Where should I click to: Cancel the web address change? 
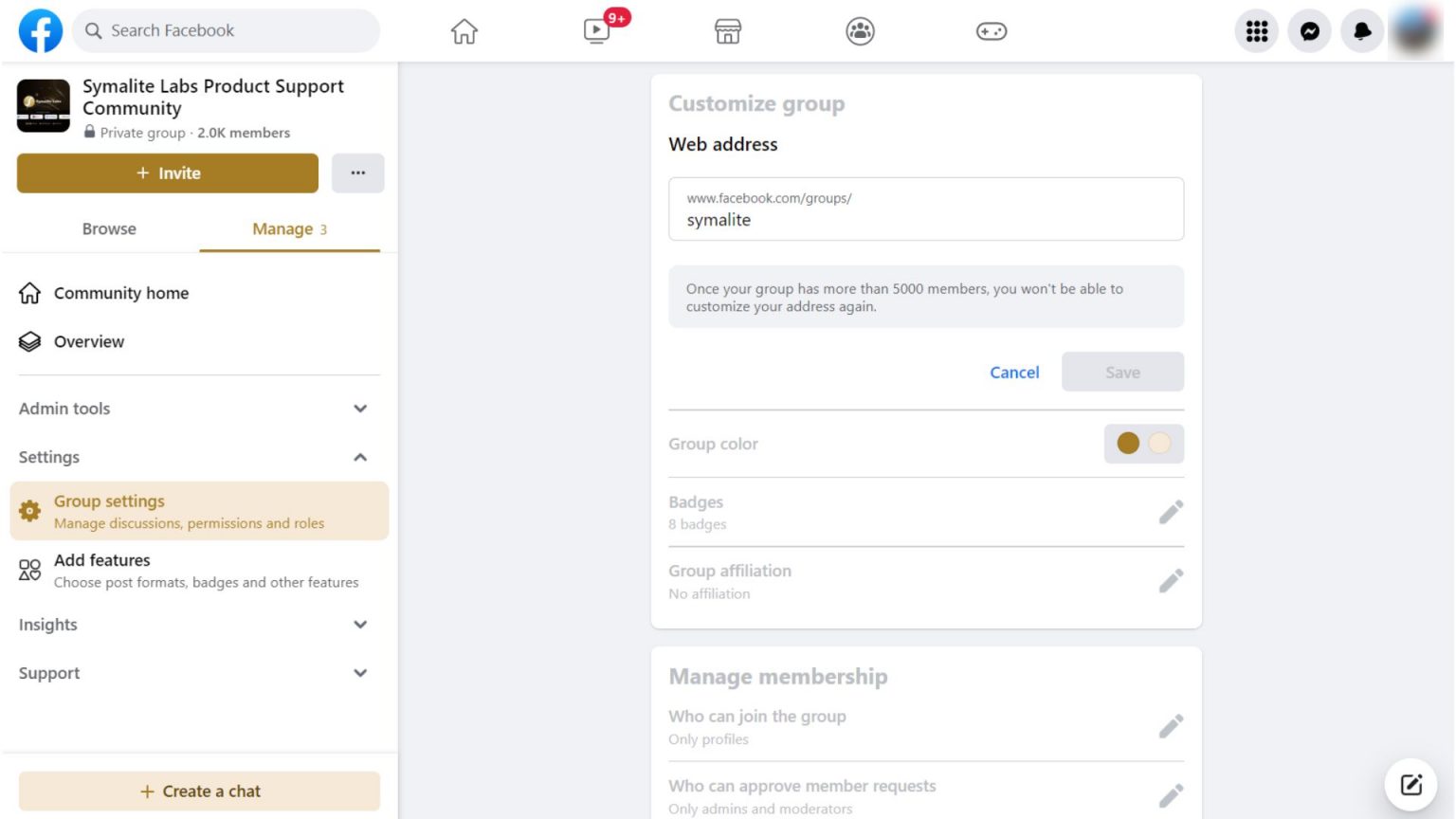1014,372
